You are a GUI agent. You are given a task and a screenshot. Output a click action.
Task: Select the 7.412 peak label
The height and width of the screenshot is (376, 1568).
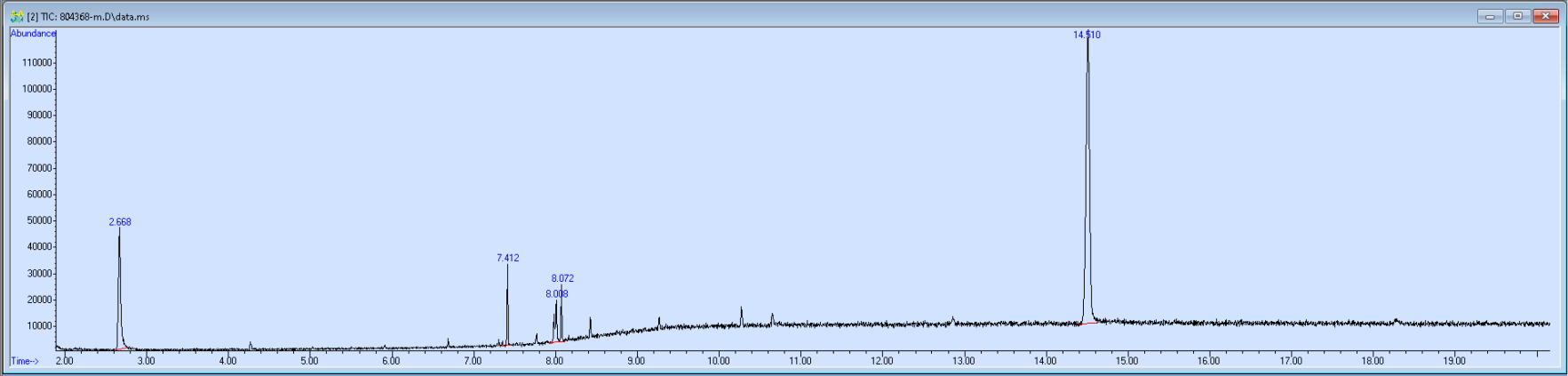[508, 258]
